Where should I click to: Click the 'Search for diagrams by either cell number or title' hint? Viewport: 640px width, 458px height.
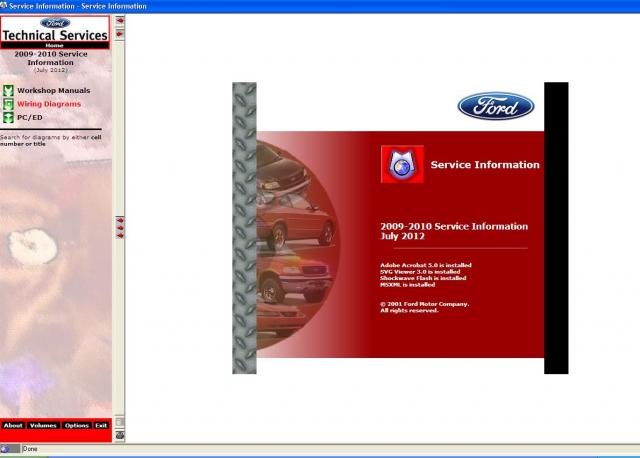[x=51, y=140]
